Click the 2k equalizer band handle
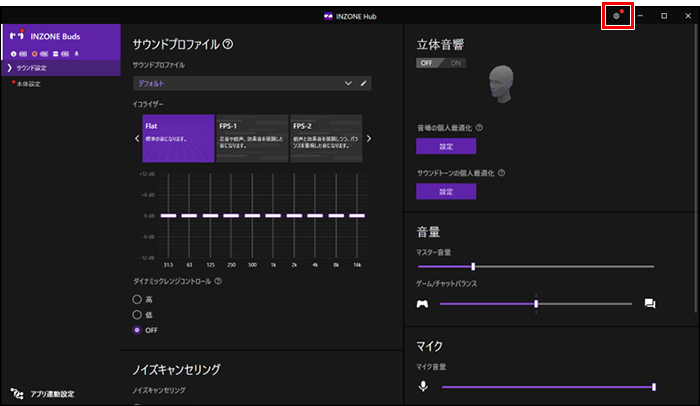700x406 pixels. coord(294,216)
